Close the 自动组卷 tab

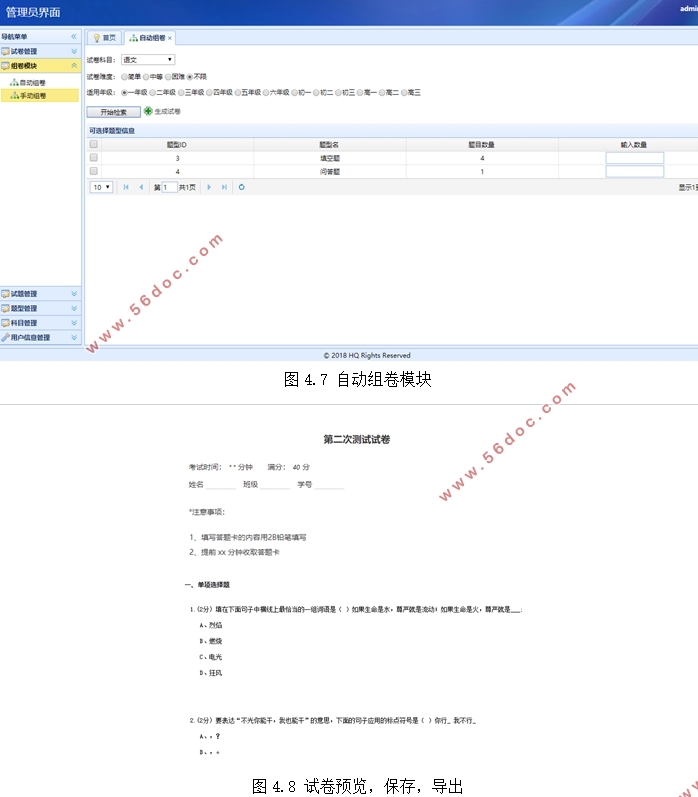click(x=170, y=38)
